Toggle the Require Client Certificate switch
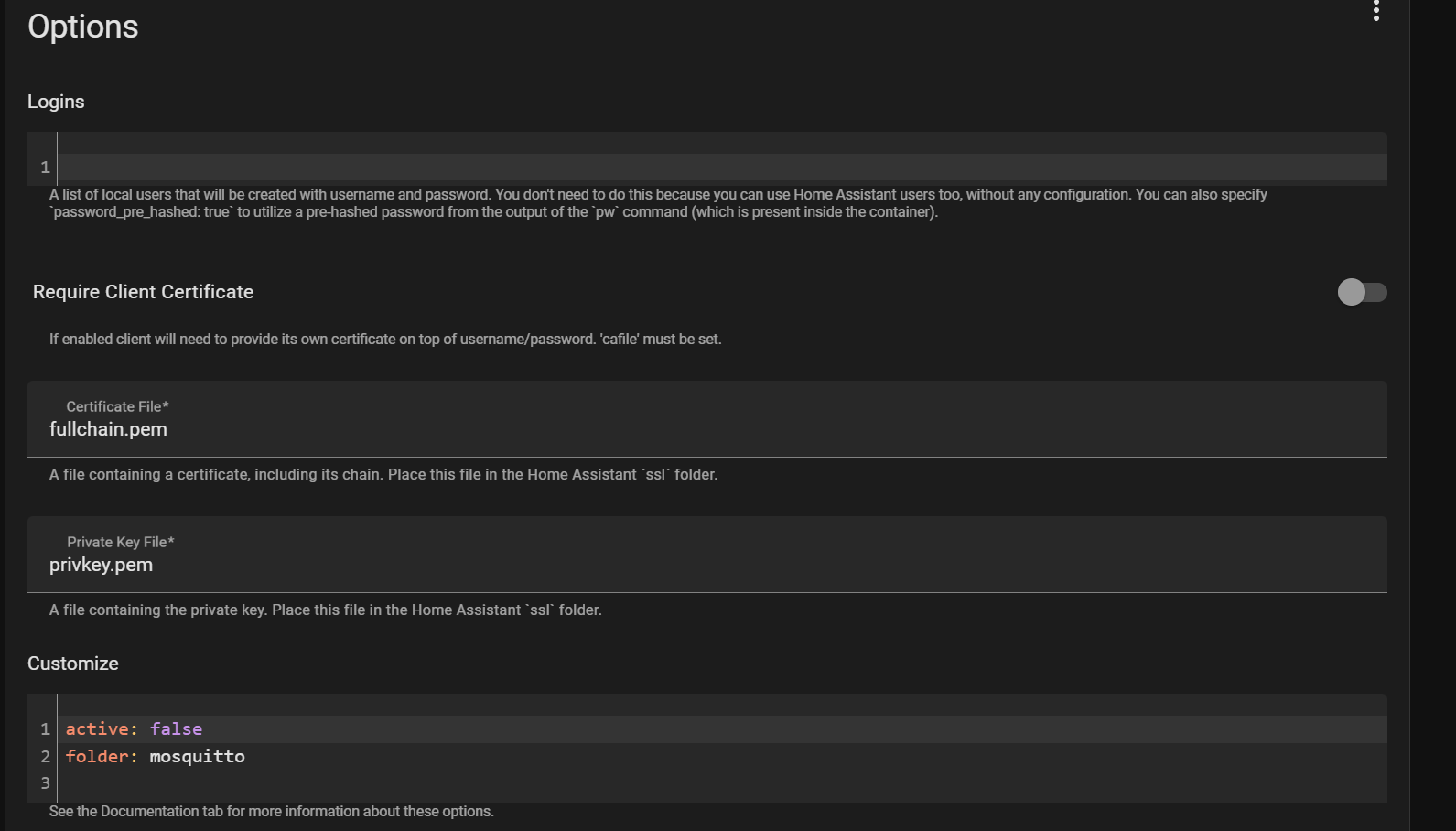This screenshot has width=1456, height=831. click(1362, 292)
